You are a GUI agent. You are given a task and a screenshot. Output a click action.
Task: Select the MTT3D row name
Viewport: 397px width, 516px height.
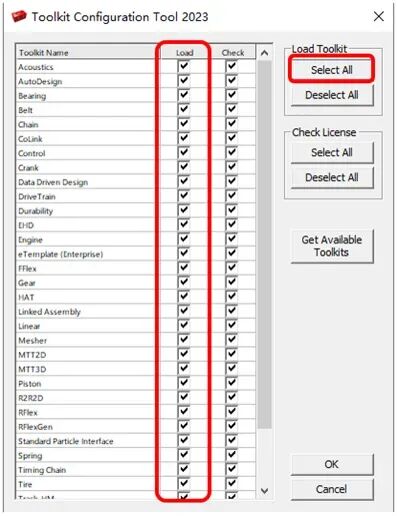click(32, 369)
